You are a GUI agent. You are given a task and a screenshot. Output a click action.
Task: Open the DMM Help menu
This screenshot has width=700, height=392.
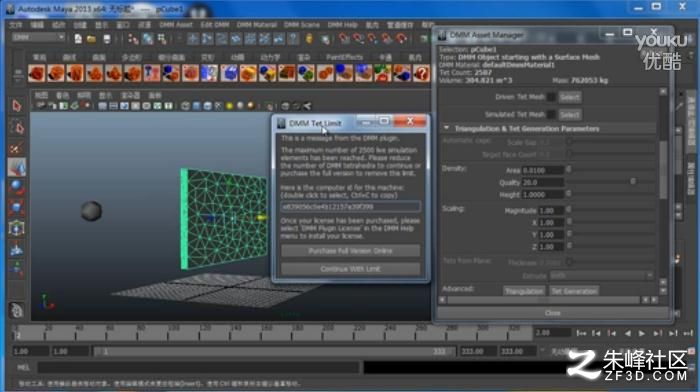[342, 25]
